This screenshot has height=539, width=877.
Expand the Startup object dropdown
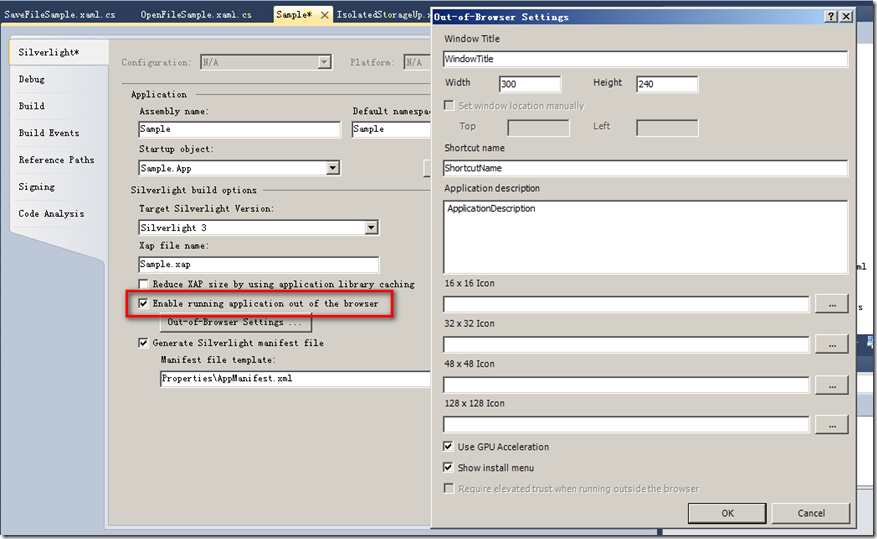pos(333,168)
